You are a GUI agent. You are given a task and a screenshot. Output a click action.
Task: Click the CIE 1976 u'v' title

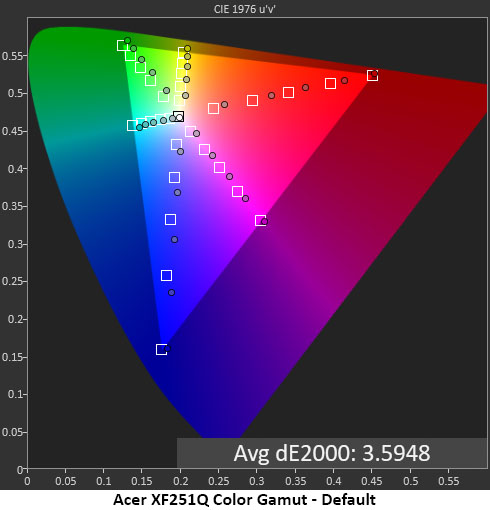tap(245, 9)
